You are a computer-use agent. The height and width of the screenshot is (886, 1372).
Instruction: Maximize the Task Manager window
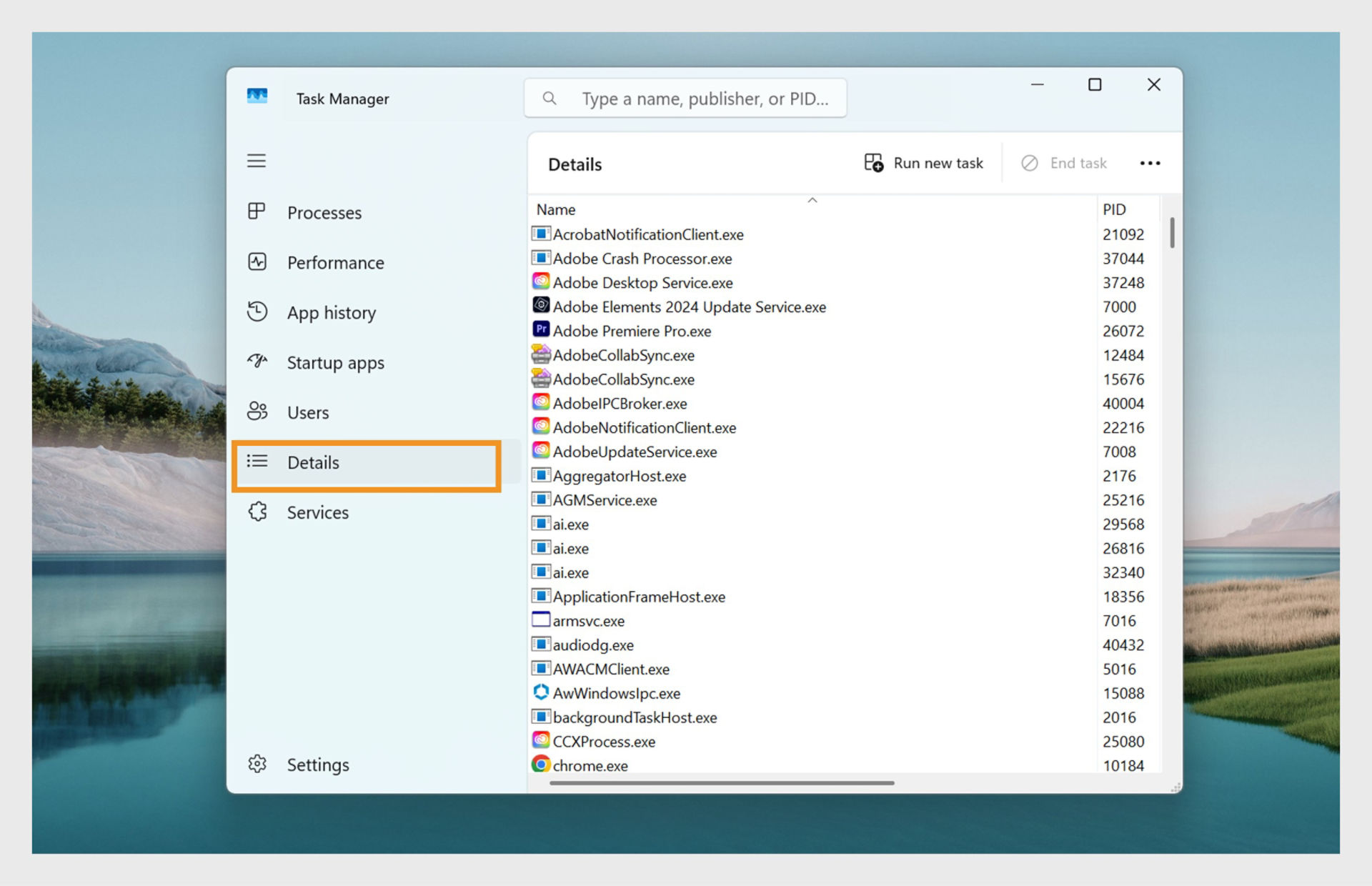tap(1094, 84)
